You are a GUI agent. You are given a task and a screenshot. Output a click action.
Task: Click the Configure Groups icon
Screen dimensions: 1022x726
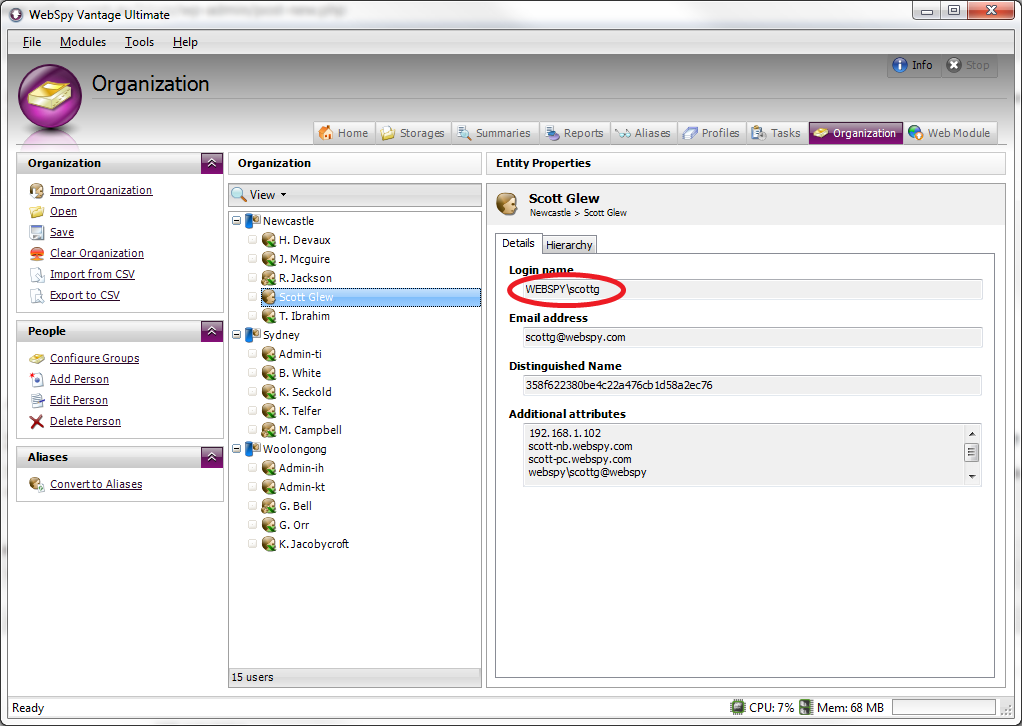(36, 358)
